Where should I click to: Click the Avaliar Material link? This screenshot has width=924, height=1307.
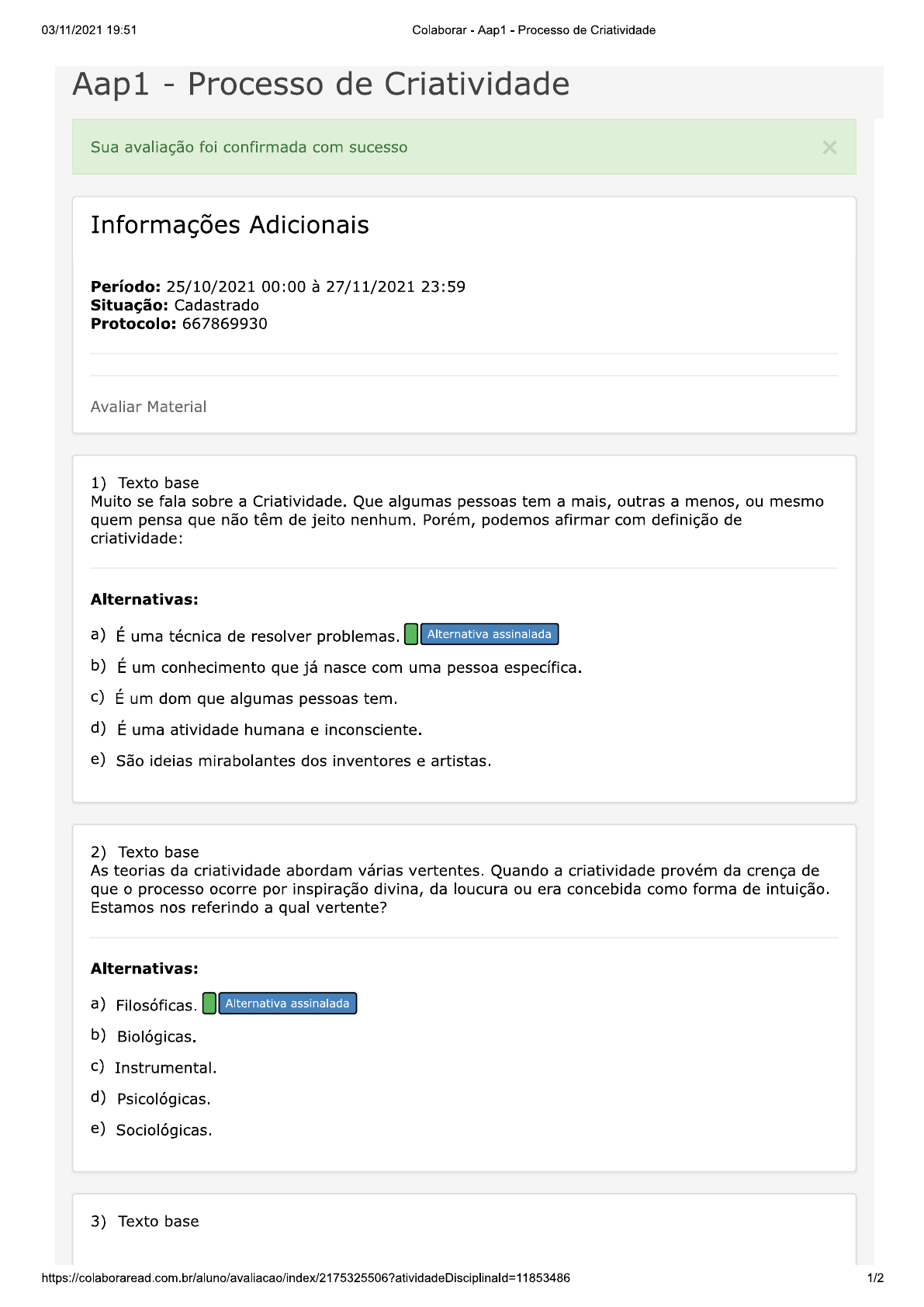tap(148, 407)
